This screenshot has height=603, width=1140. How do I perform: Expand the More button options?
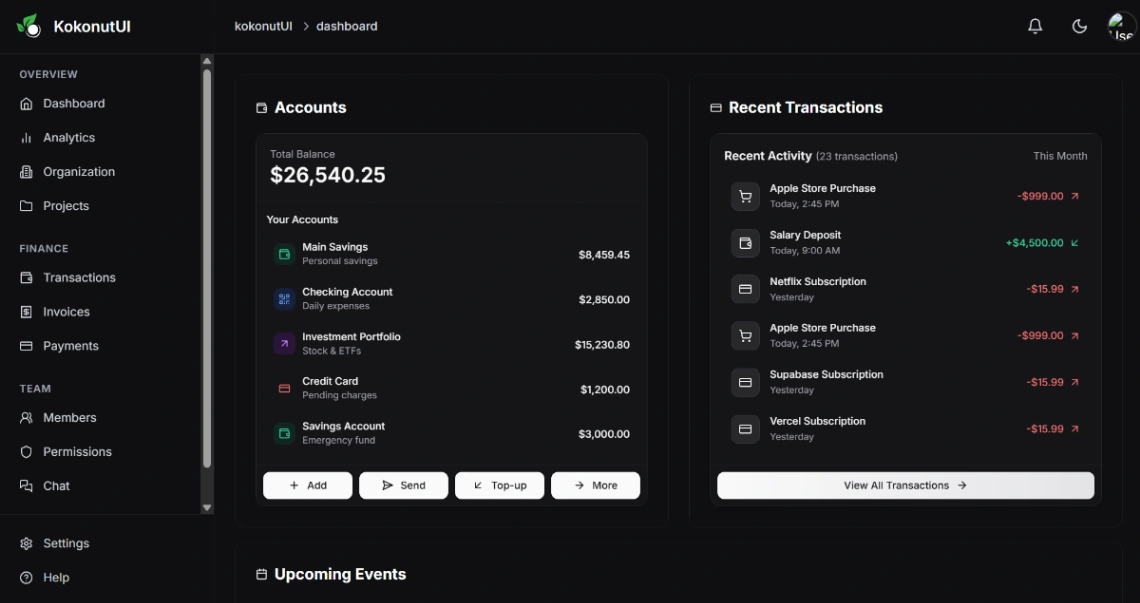(595, 485)
